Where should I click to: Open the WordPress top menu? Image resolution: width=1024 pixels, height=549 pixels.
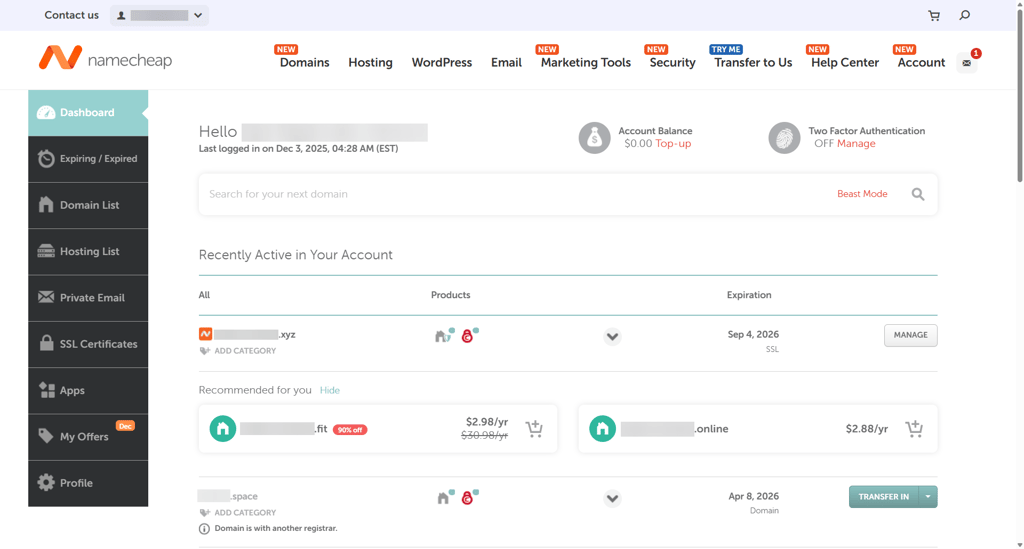point(441,63)
